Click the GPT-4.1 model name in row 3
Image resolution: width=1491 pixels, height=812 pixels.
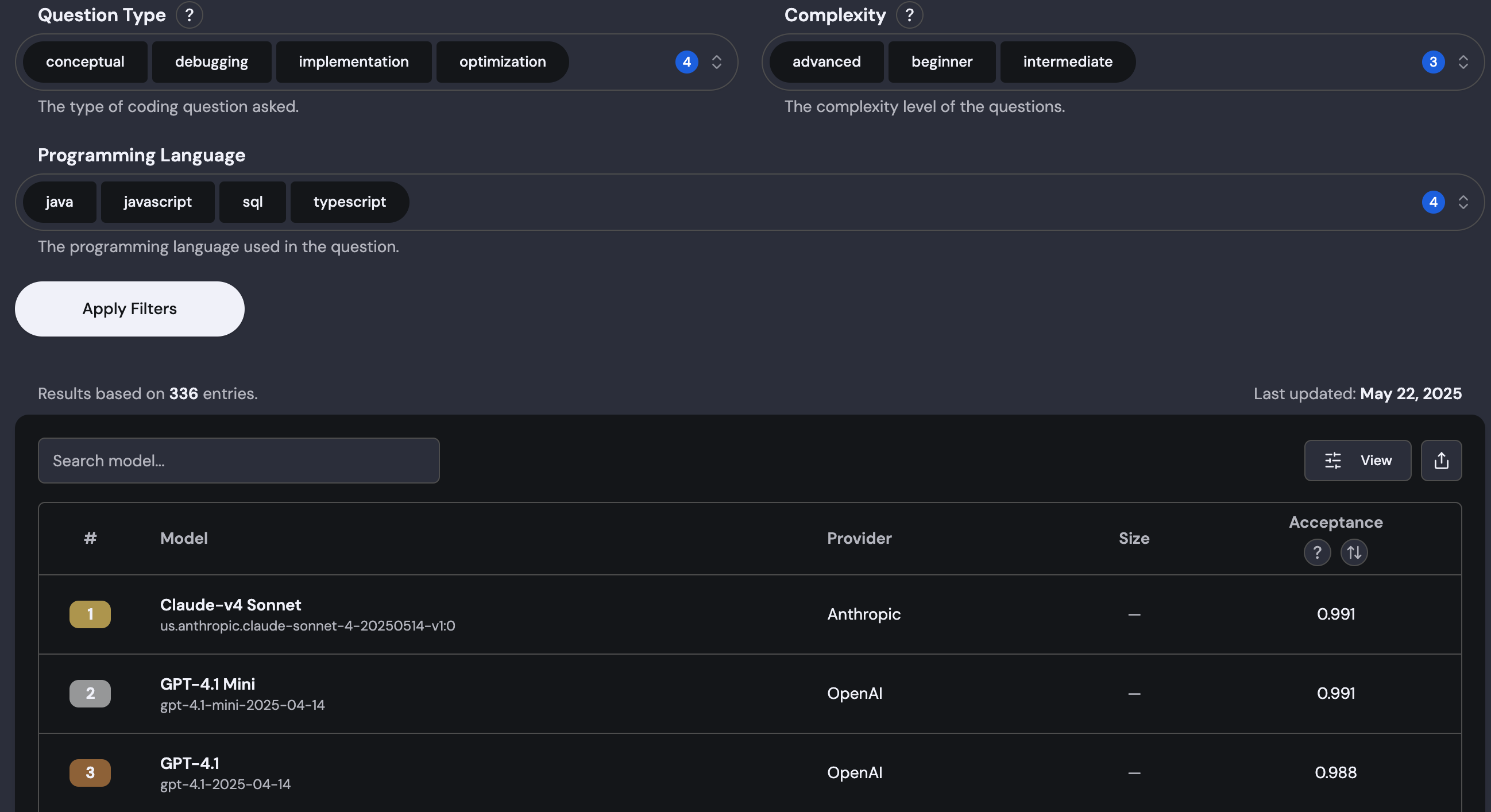point(190,763)
